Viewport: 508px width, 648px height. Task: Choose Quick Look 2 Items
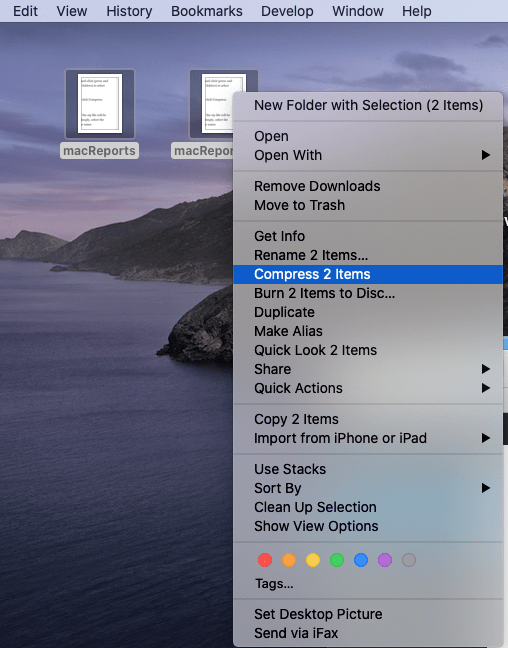click(368, 350)
